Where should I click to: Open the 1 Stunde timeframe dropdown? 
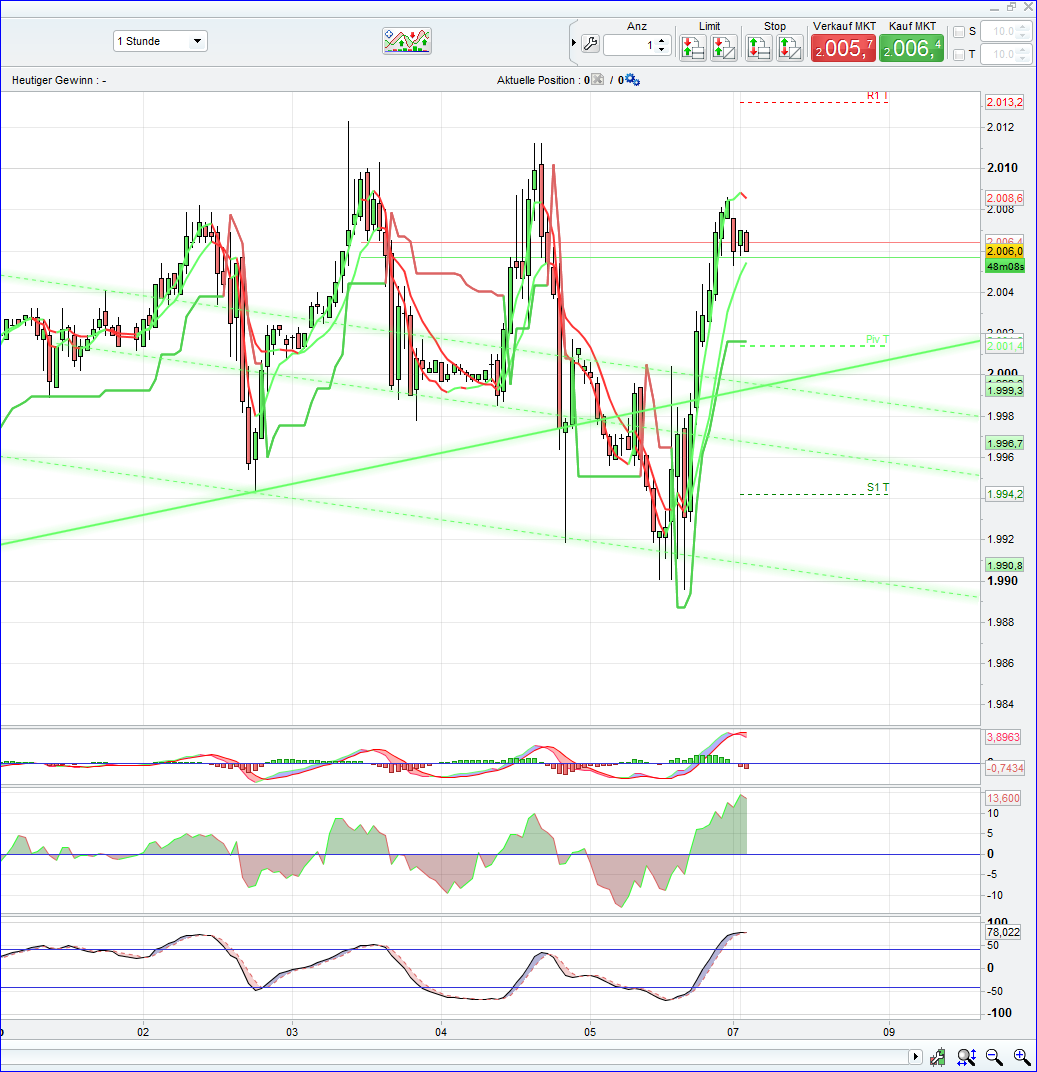tap(160, 41)
